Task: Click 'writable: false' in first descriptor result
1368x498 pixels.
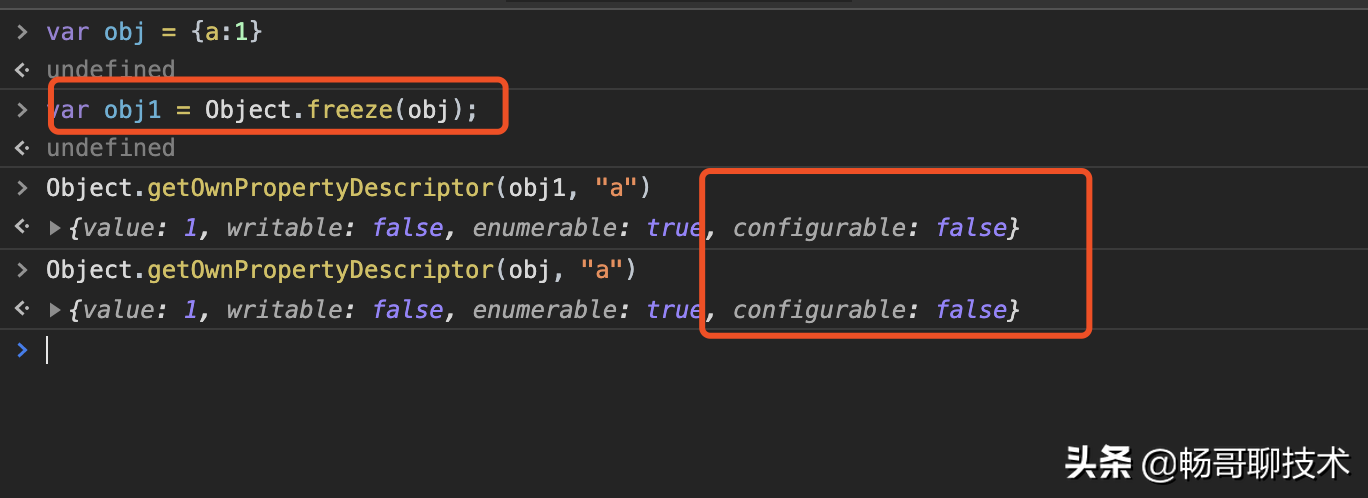Action: 335,228
